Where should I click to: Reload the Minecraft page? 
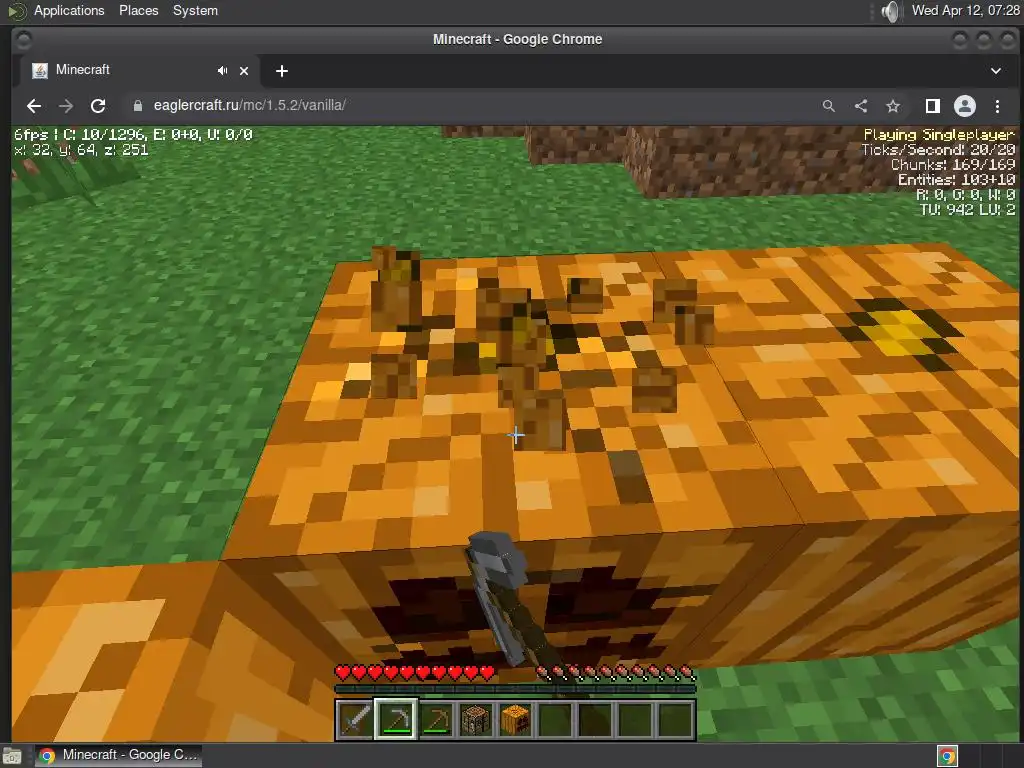[x=98, y=106]
